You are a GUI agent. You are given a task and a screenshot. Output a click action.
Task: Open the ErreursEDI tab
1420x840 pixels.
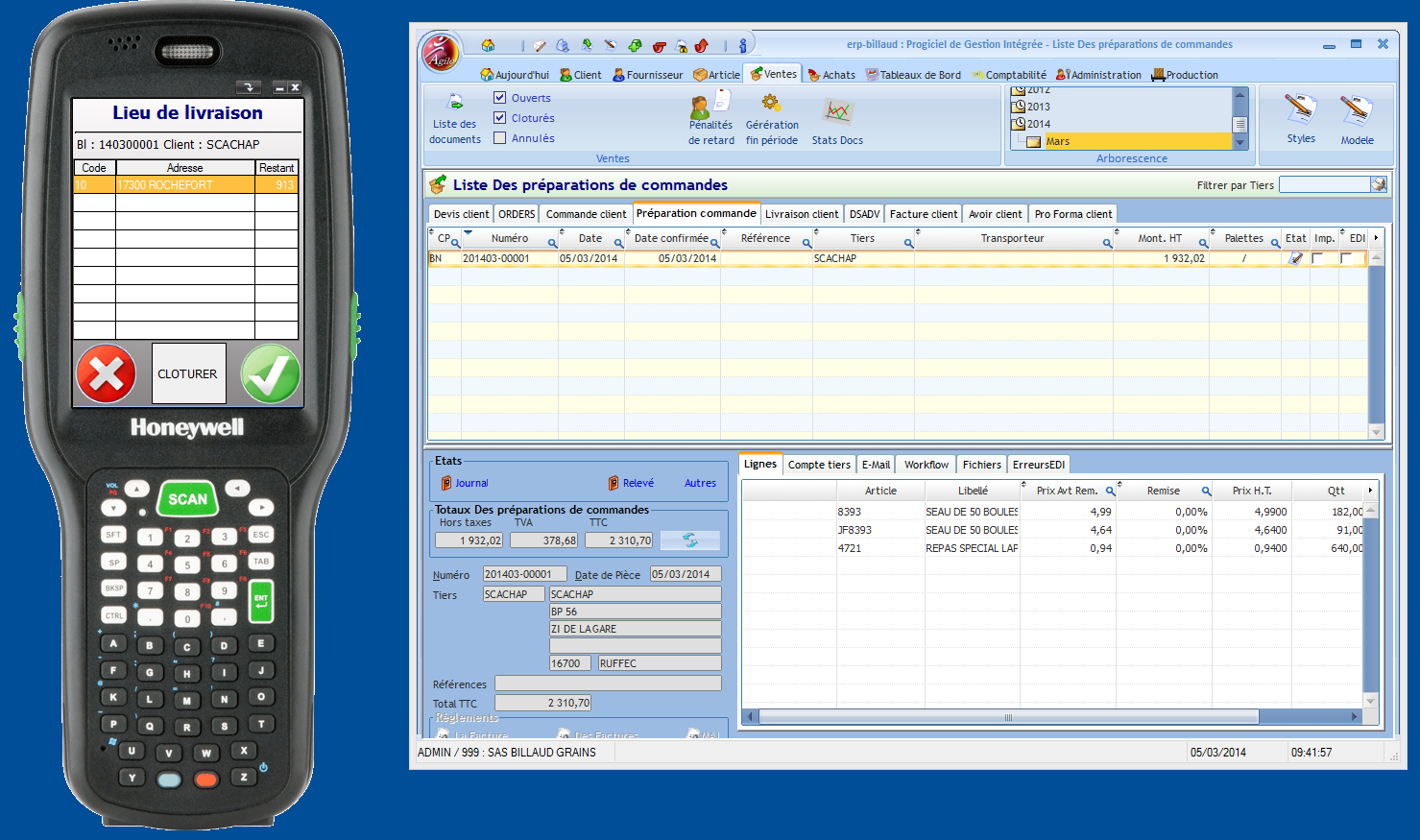(x=1039, y=465)
